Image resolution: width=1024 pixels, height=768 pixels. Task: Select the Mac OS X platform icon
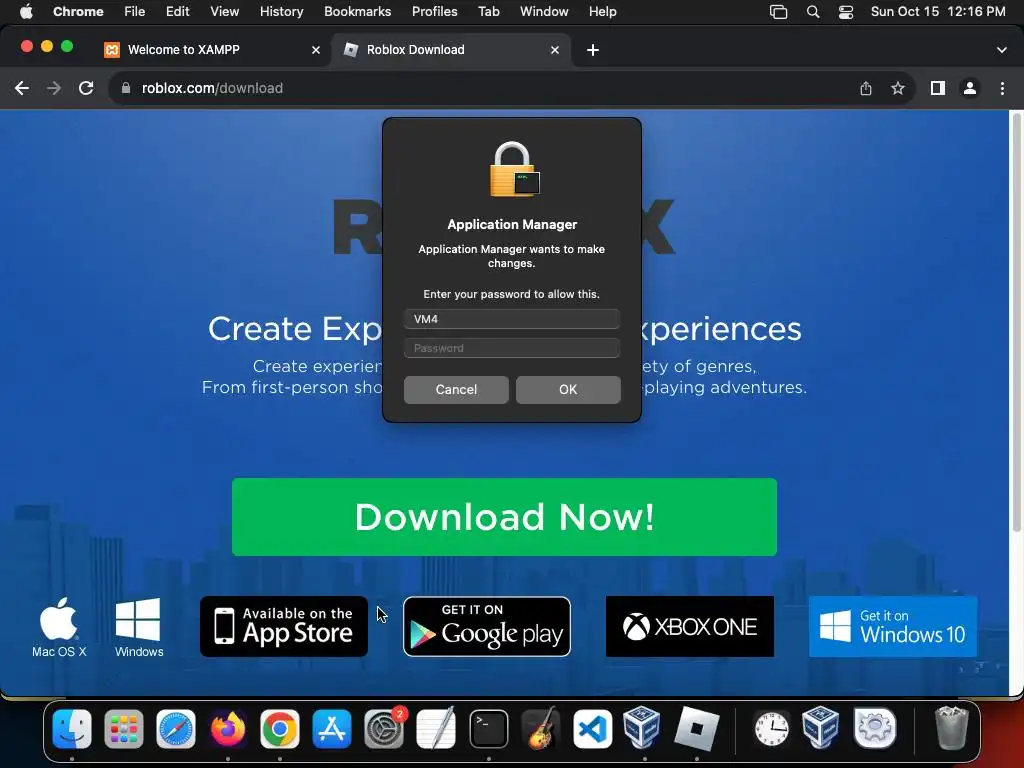(59, 628)
